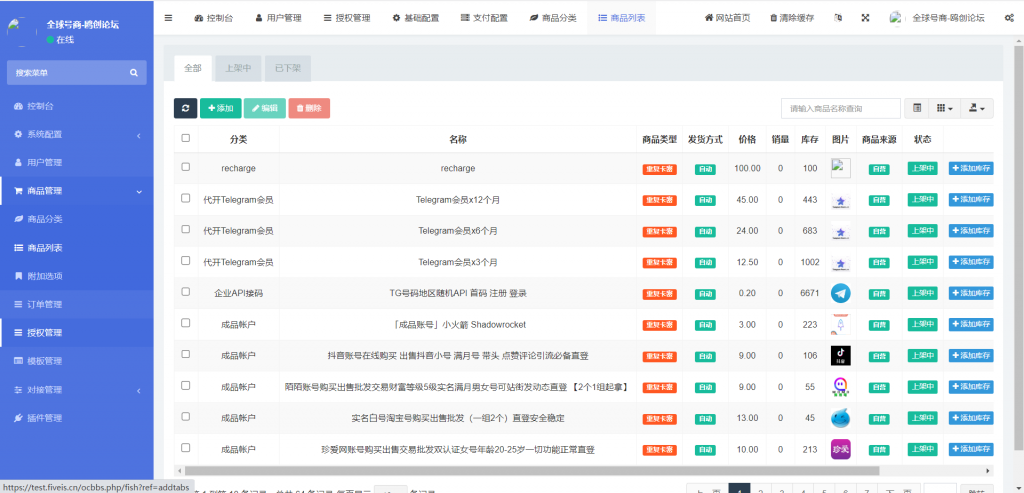
Task: Select checkbox for 珍爱网账号 row
Action: [185, 447]
